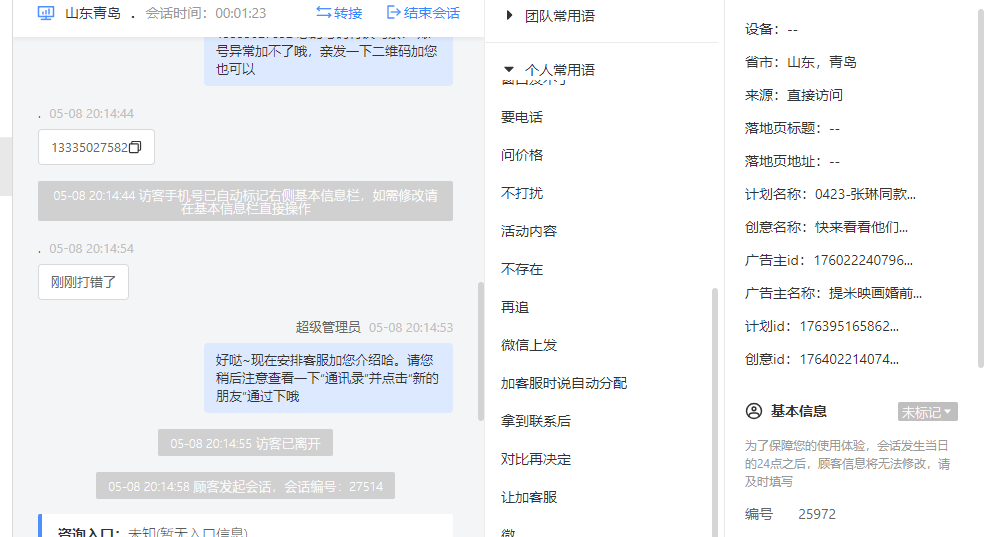Viewport: 984px width, 537px height.
Task: Select the 不存在 quick phrase
Action: (x=521, y=269)
